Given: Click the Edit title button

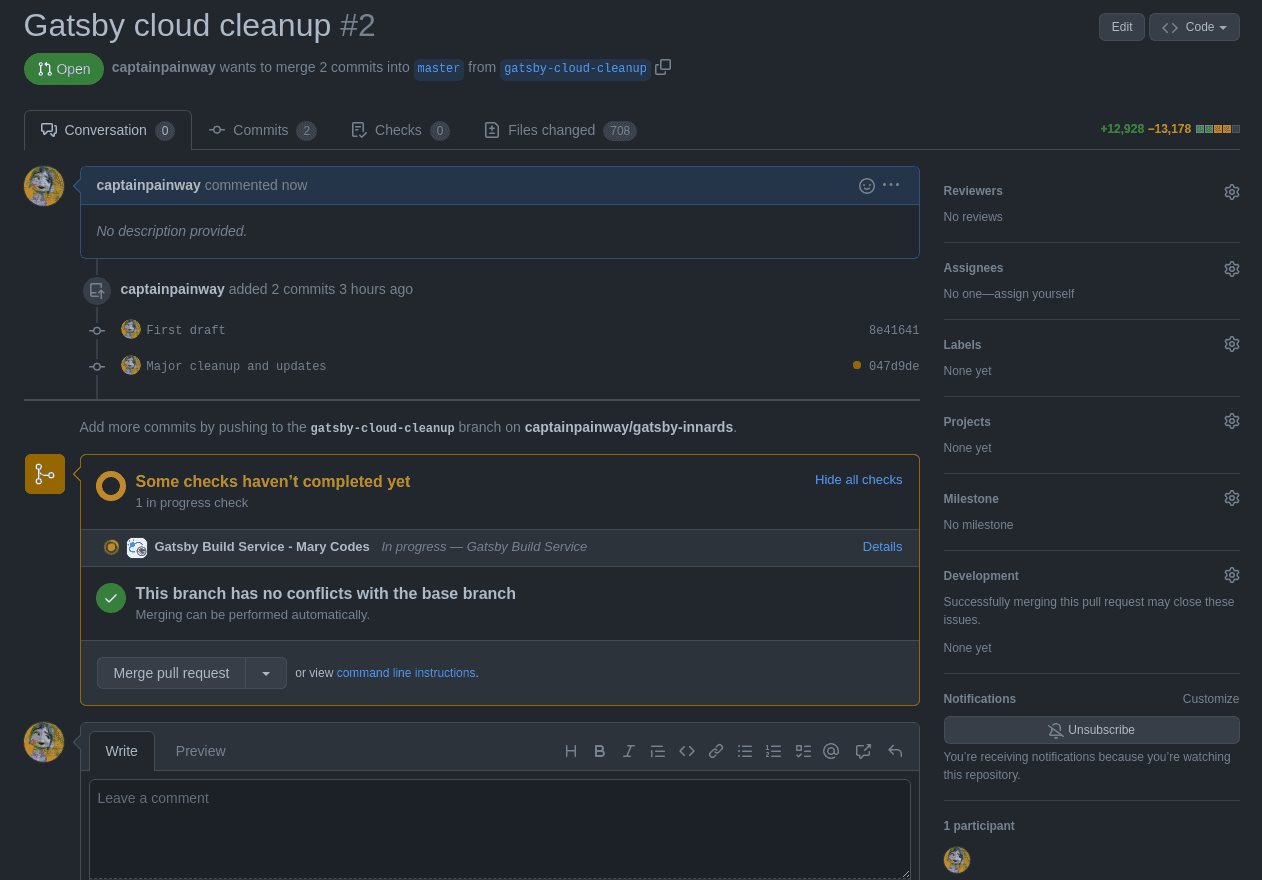Looking at the screenshot, I should click(x=1122, y=27).
